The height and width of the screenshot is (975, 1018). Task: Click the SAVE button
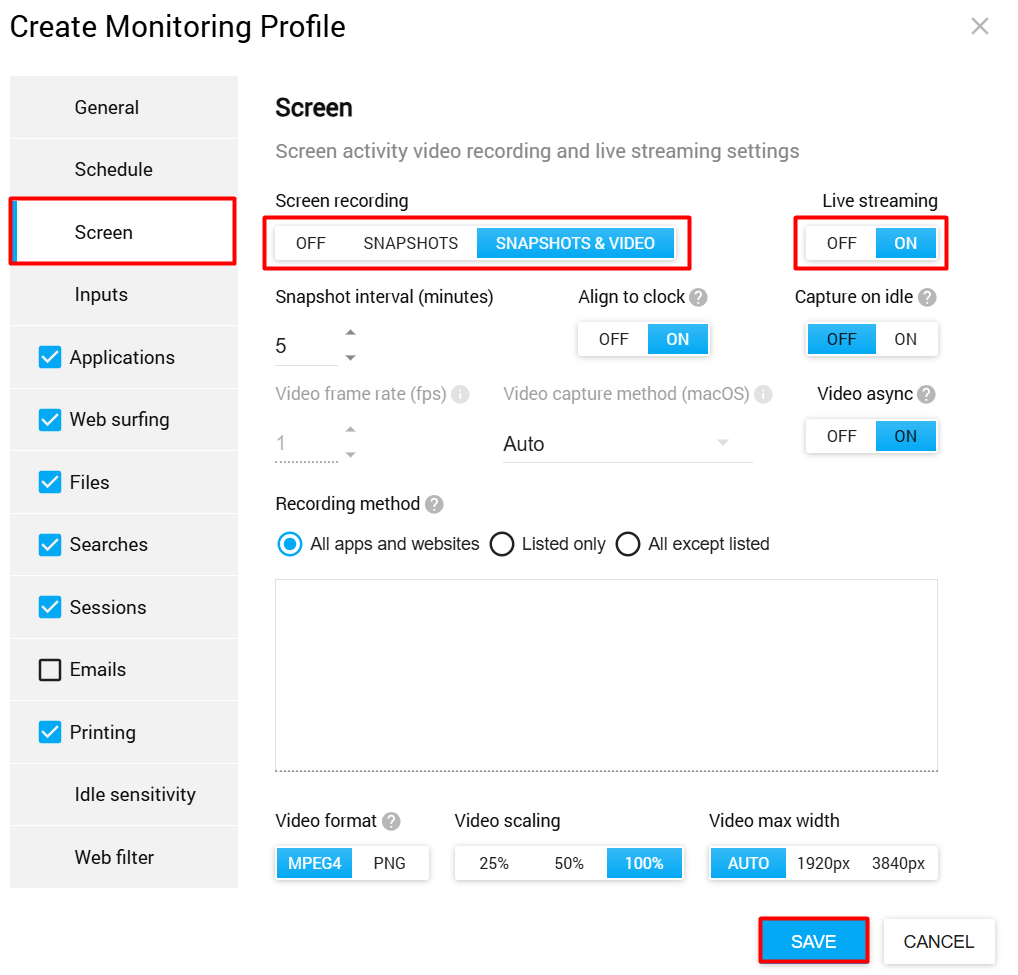click(813, 941)
